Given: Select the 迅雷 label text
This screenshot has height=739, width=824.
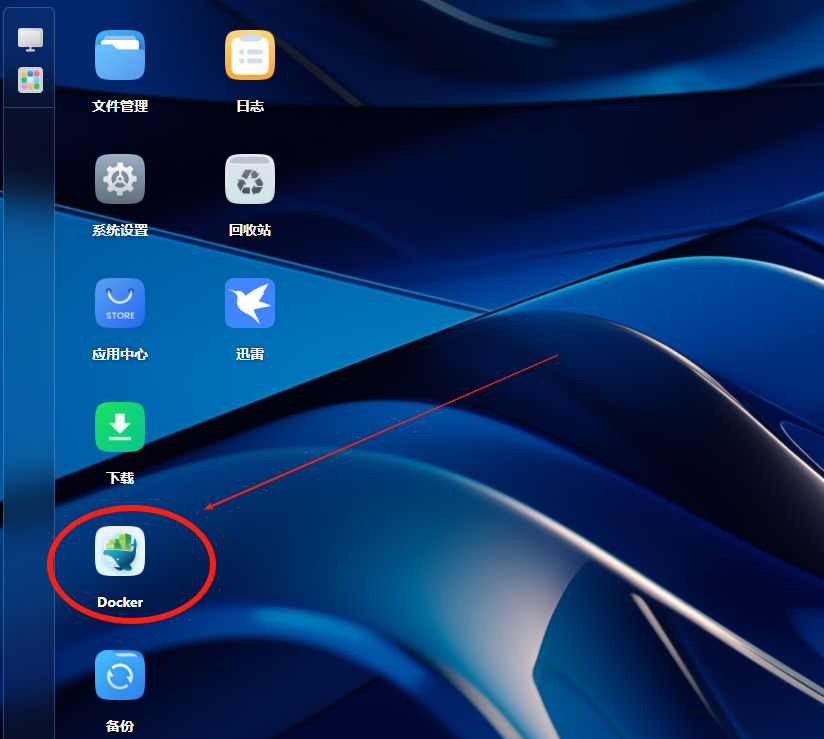Looking at the screenshot, I should (250, 354).
